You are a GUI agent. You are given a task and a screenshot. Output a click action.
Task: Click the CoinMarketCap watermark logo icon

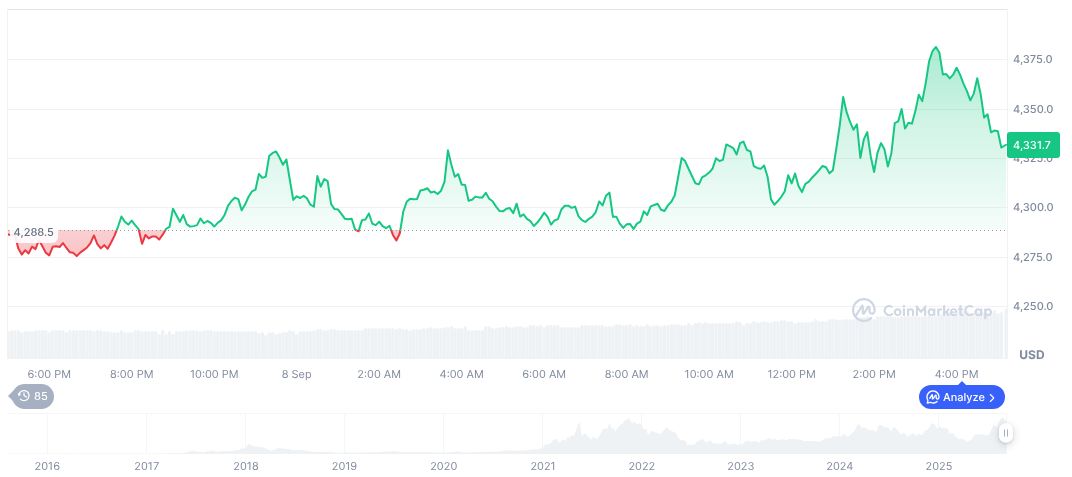point(864,311)
